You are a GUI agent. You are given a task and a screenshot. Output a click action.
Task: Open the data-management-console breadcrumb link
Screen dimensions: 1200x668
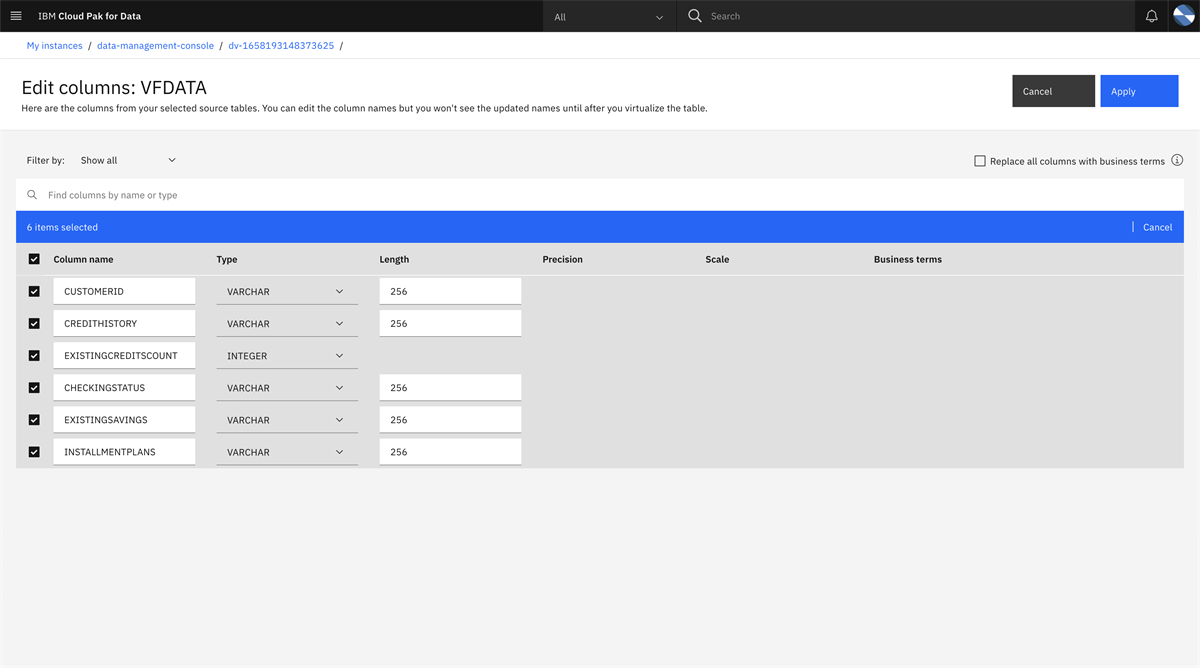pos(155,45)
